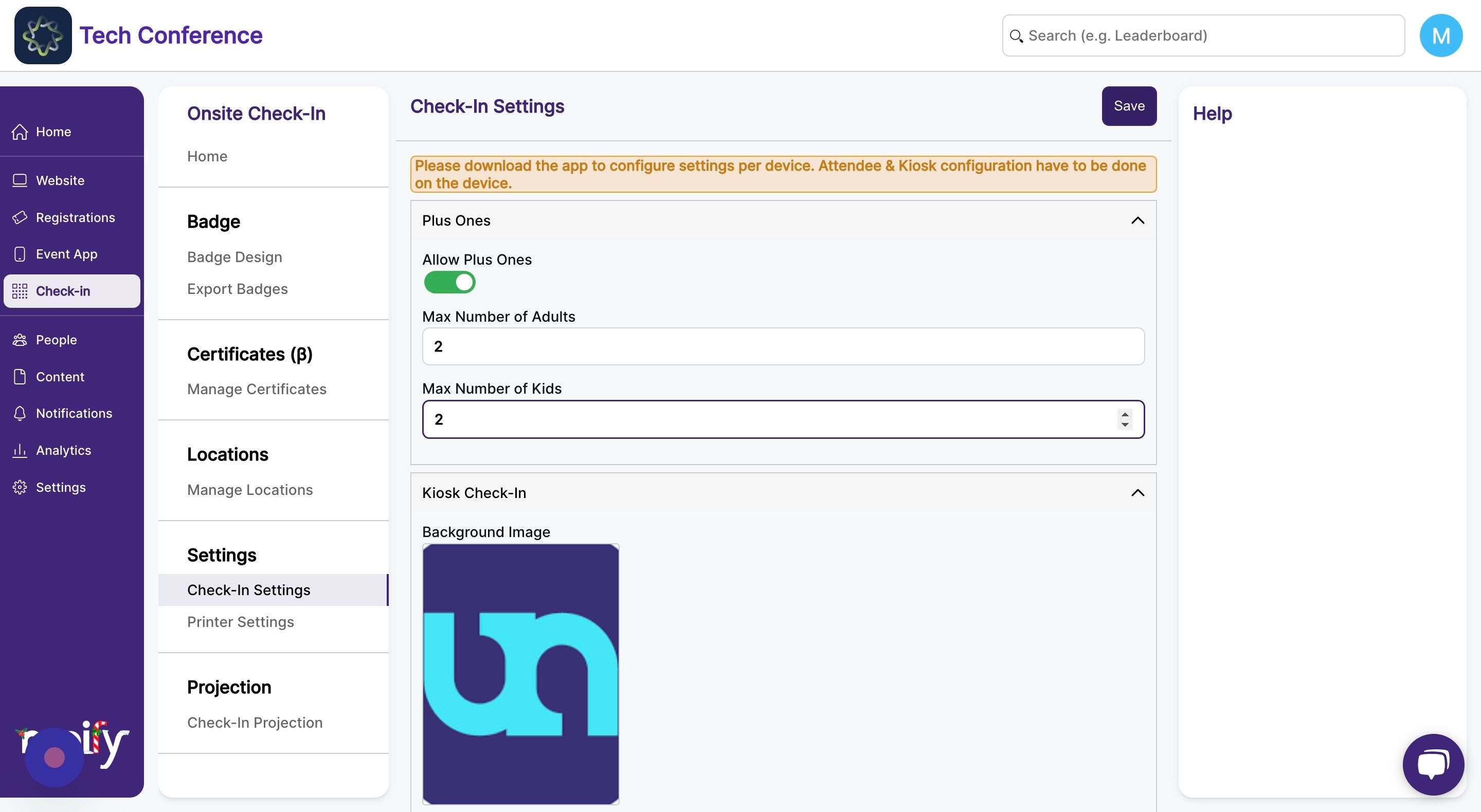Open Event App phone icon
This screenshot has height=812, width=1481.
click(x=20, y=254)
